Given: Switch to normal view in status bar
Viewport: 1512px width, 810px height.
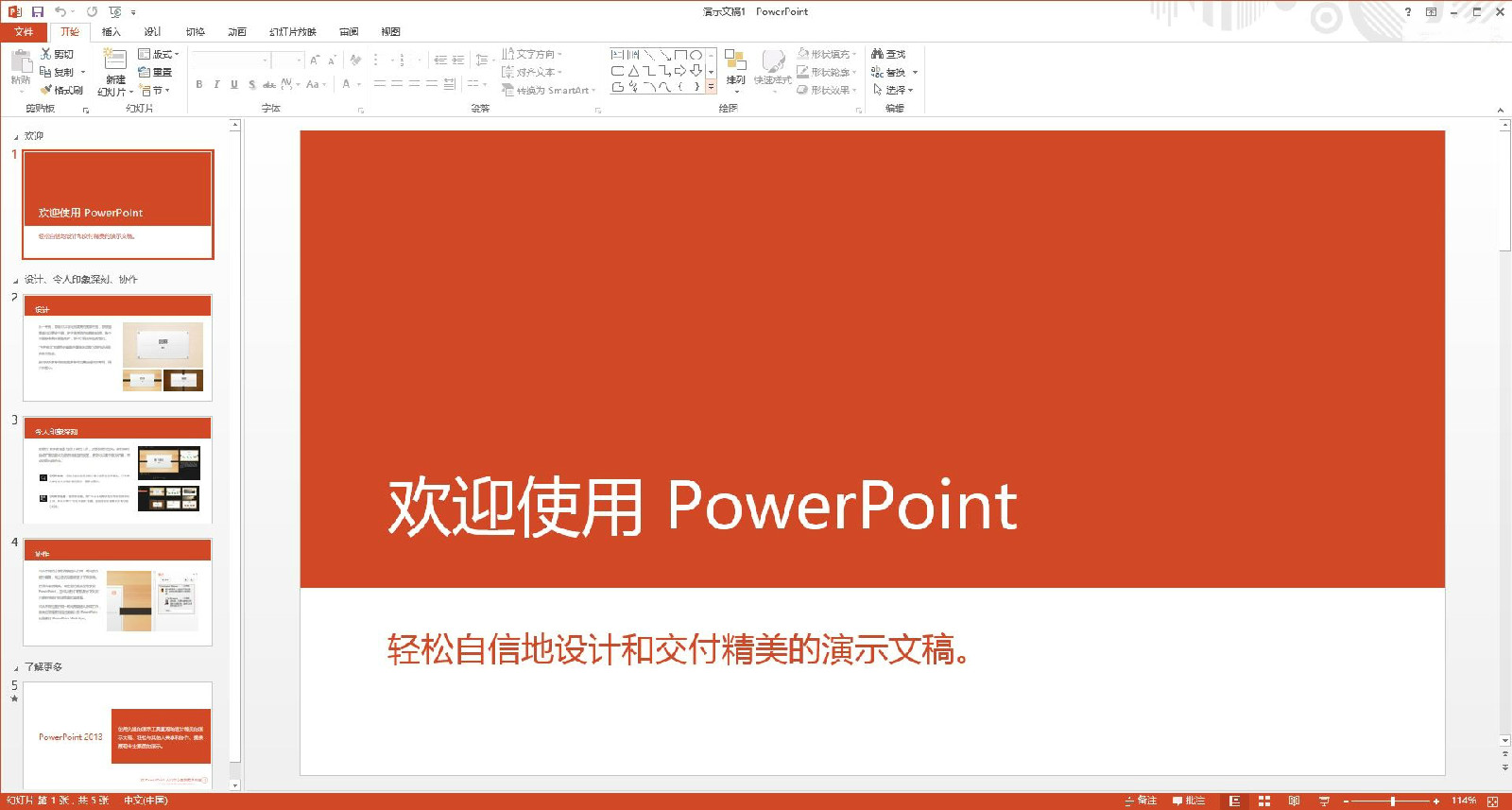Looking at the screenshot, I should tap(1234, 801).
